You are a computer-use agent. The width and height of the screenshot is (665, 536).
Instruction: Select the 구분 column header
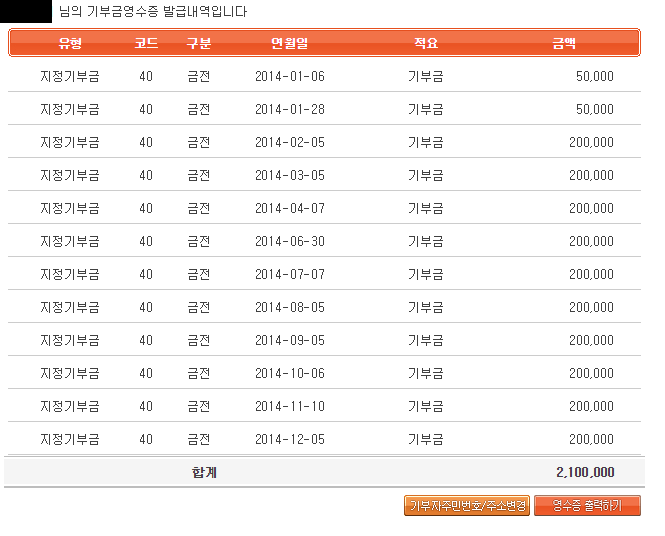click(199, 43)
